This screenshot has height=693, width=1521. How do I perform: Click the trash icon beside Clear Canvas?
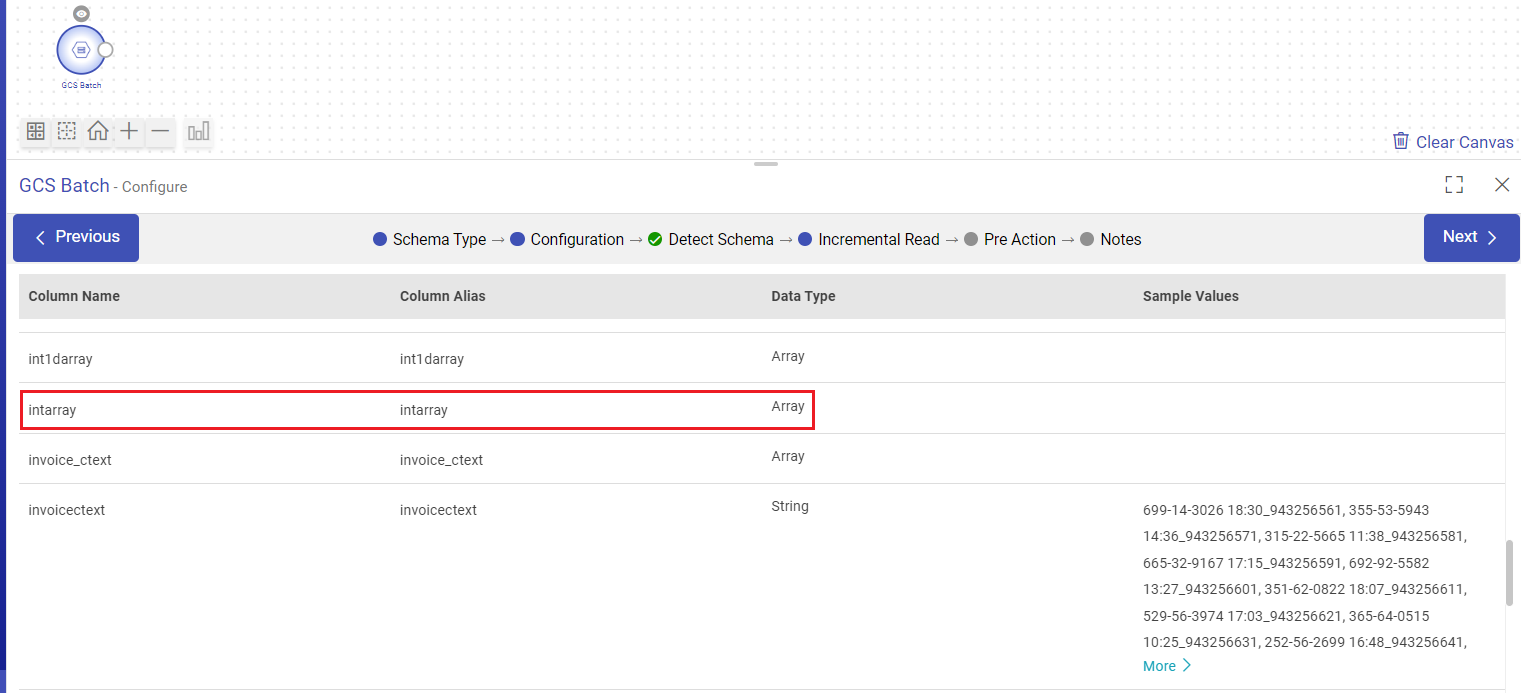point(1401,141)
